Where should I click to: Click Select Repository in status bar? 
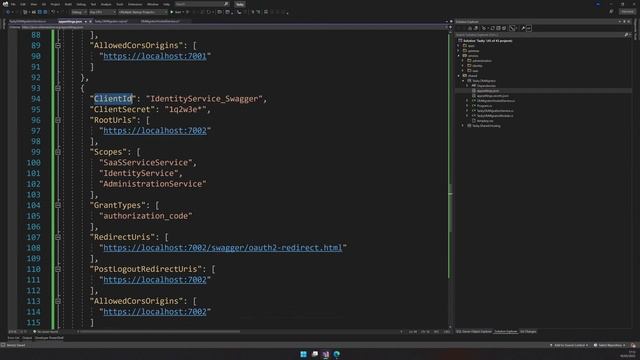pos(610,345)
